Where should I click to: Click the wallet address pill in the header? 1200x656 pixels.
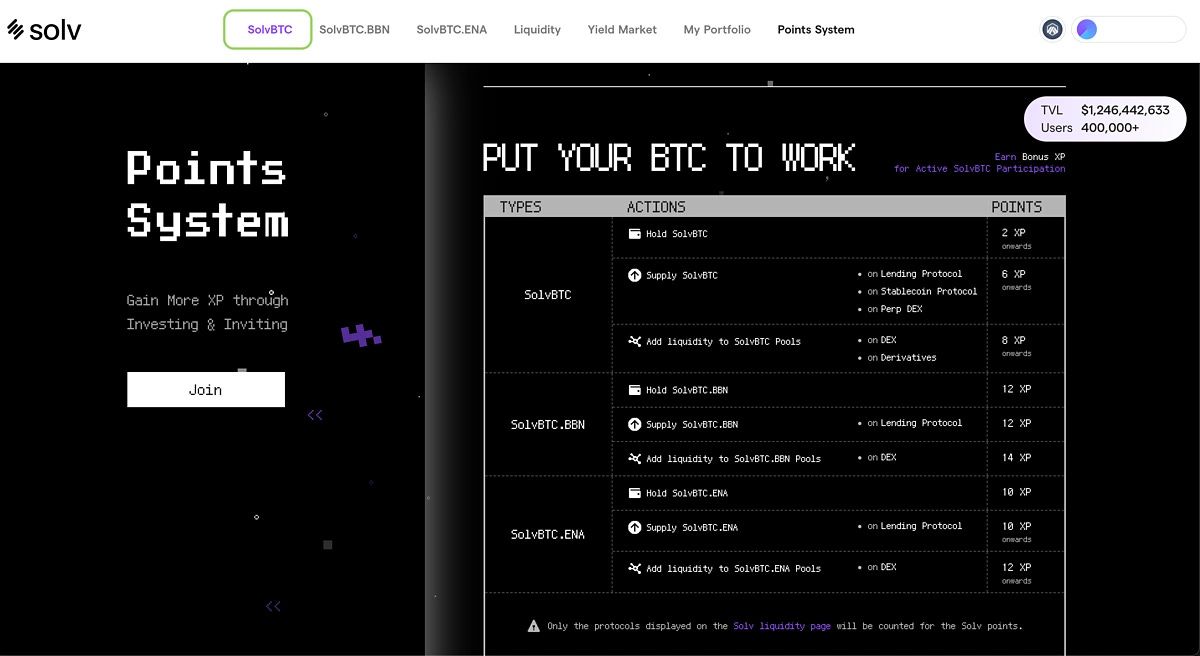(1140, 30)
